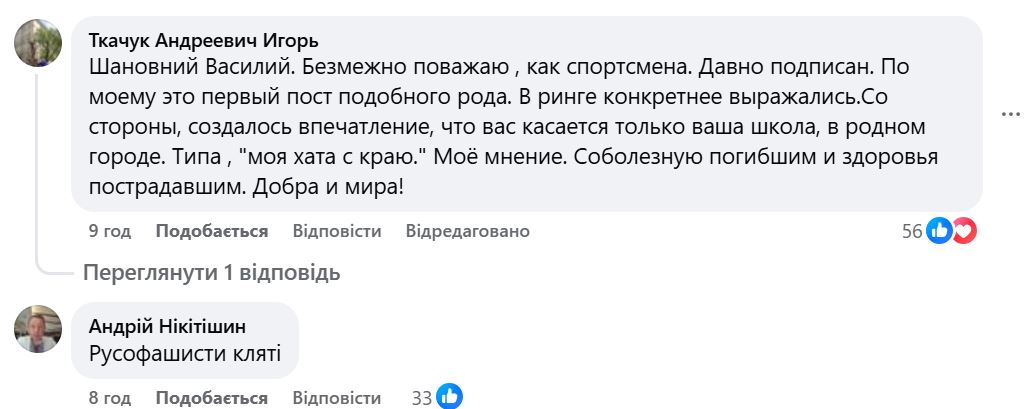1025x409 pixels.
Task: Click the red heart reaction icon beside 56
Action: tap(963, 231)
